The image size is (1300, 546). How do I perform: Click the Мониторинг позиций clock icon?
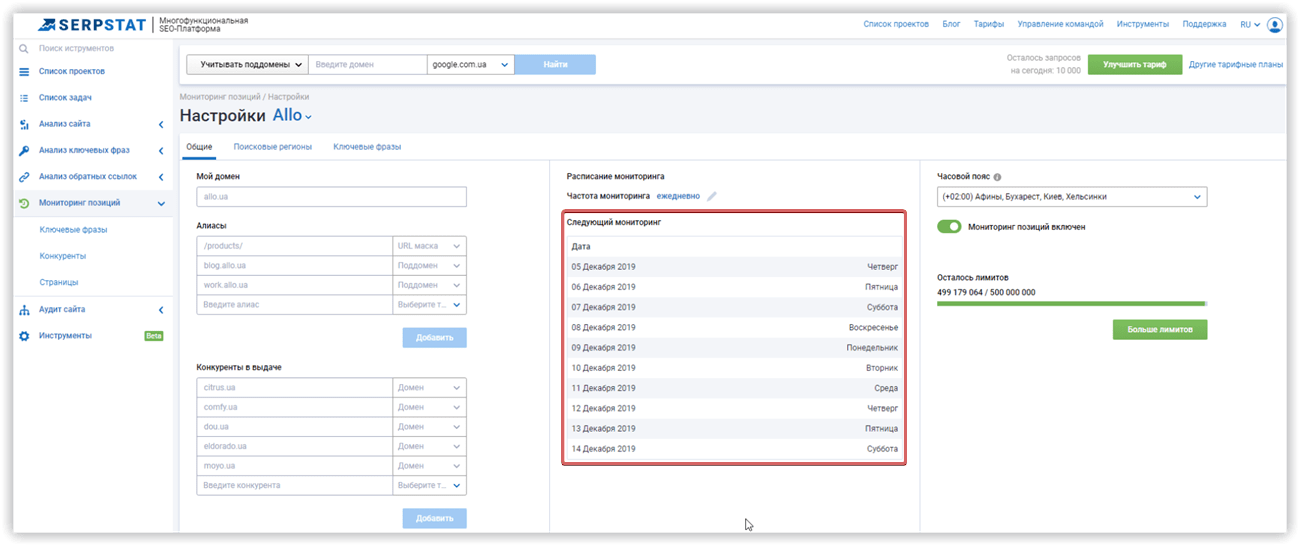(24, 203)
